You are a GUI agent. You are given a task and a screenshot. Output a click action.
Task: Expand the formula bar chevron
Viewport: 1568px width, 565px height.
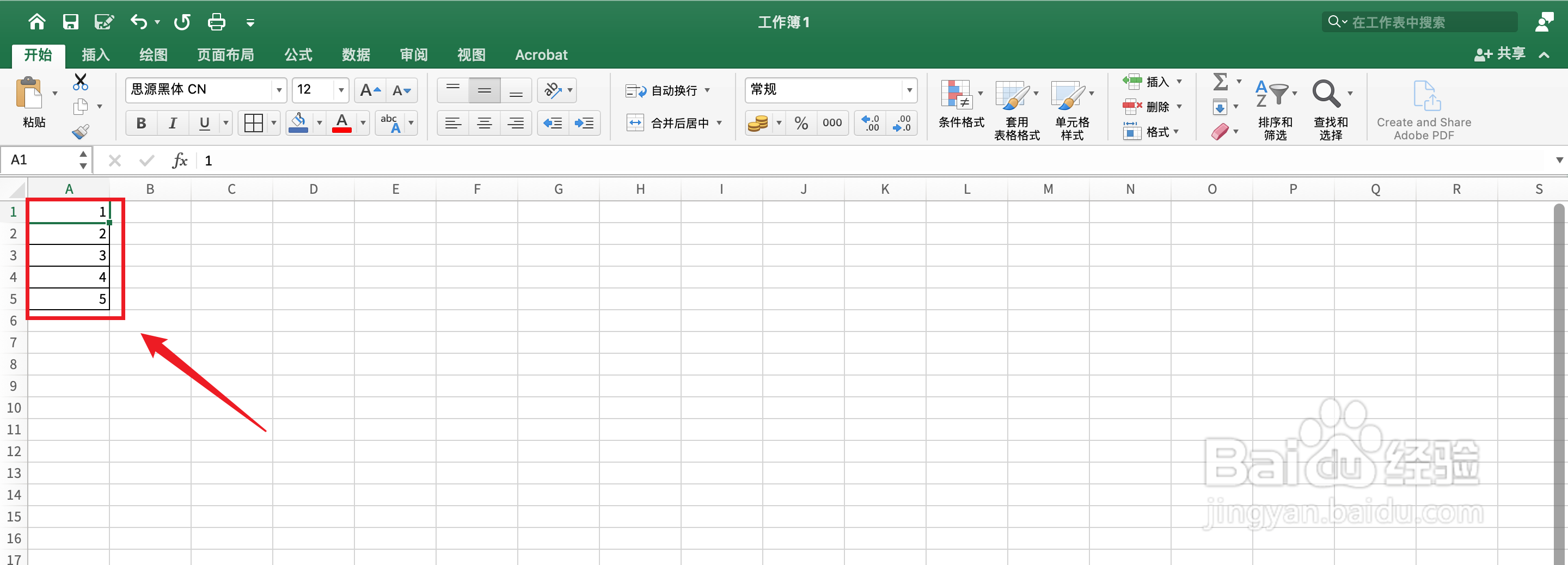(1559, 161)
